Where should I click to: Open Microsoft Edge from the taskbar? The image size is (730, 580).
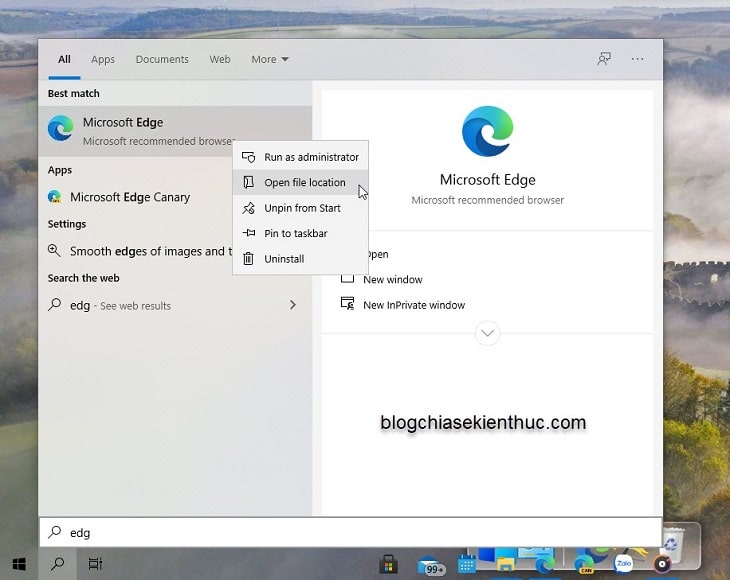click(x=544, y=565)
